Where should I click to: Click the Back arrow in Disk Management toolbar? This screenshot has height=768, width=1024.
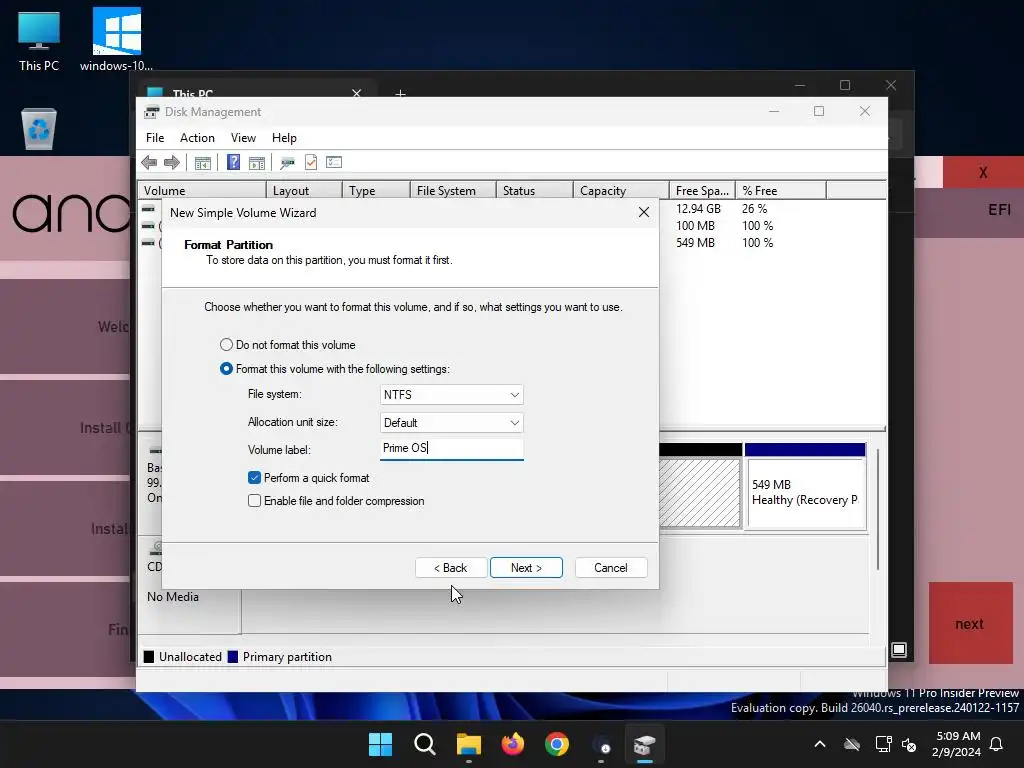click(149, 163)
